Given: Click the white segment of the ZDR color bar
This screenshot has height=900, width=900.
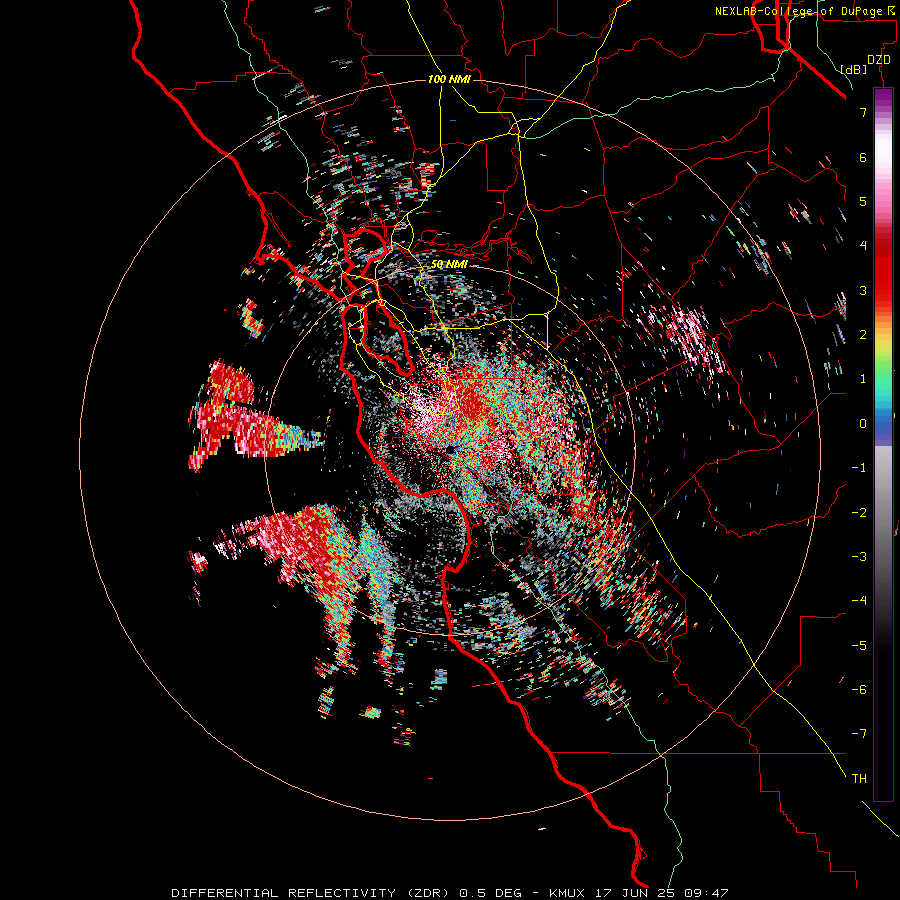Looking at the screenshot, I should pyautogui.click(x=883, y=150).
